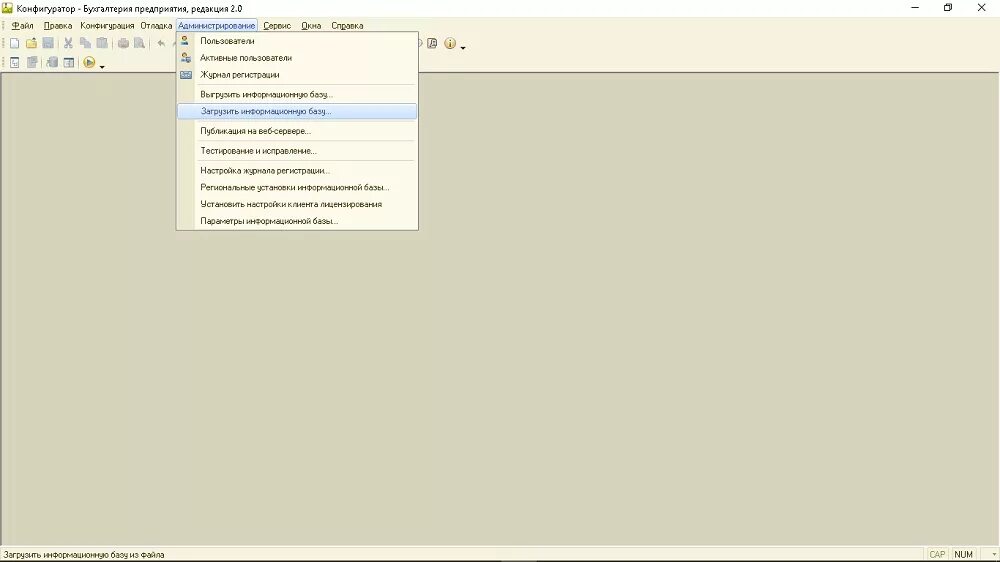Open Настройка журнала регистрации

click(297, 170)
